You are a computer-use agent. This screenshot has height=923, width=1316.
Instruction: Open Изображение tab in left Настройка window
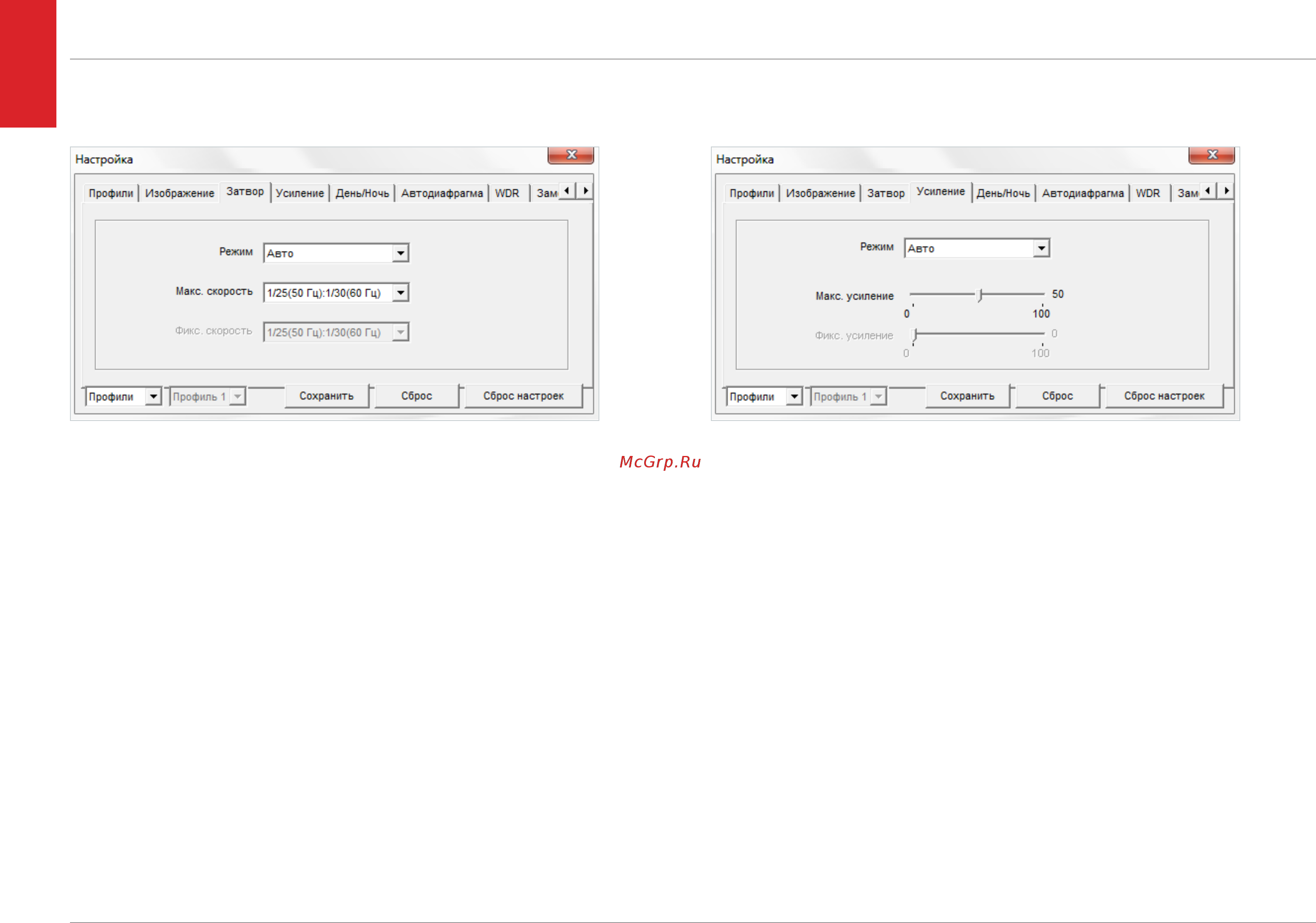[x=179, y=194]
